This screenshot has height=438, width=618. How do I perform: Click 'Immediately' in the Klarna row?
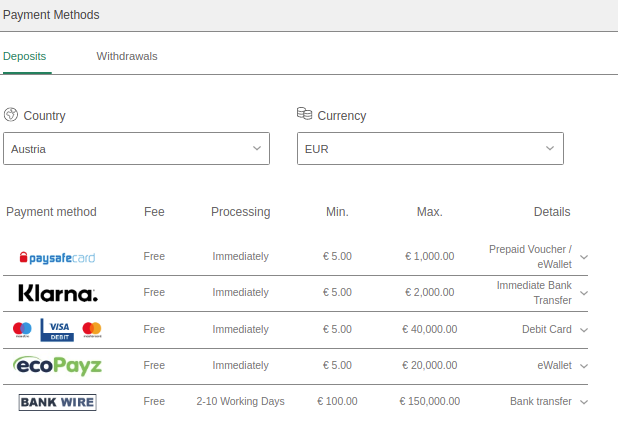[x=240, y=292]
